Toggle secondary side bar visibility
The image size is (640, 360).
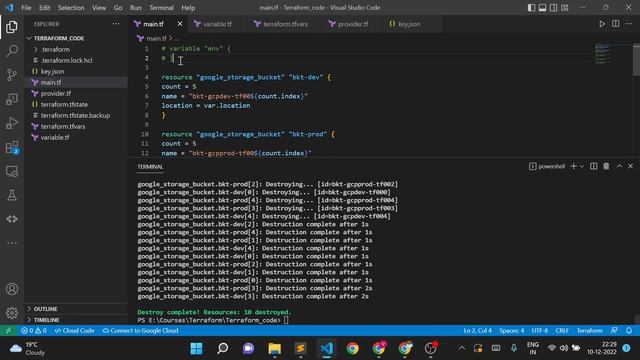(x=553, y=8)
